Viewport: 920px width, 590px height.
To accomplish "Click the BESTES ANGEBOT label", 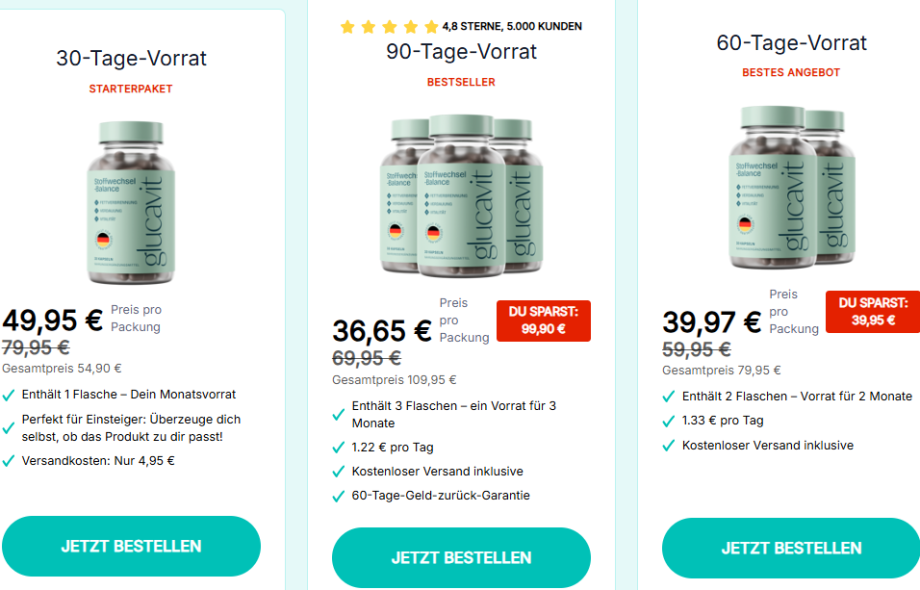I will point(791,72).
